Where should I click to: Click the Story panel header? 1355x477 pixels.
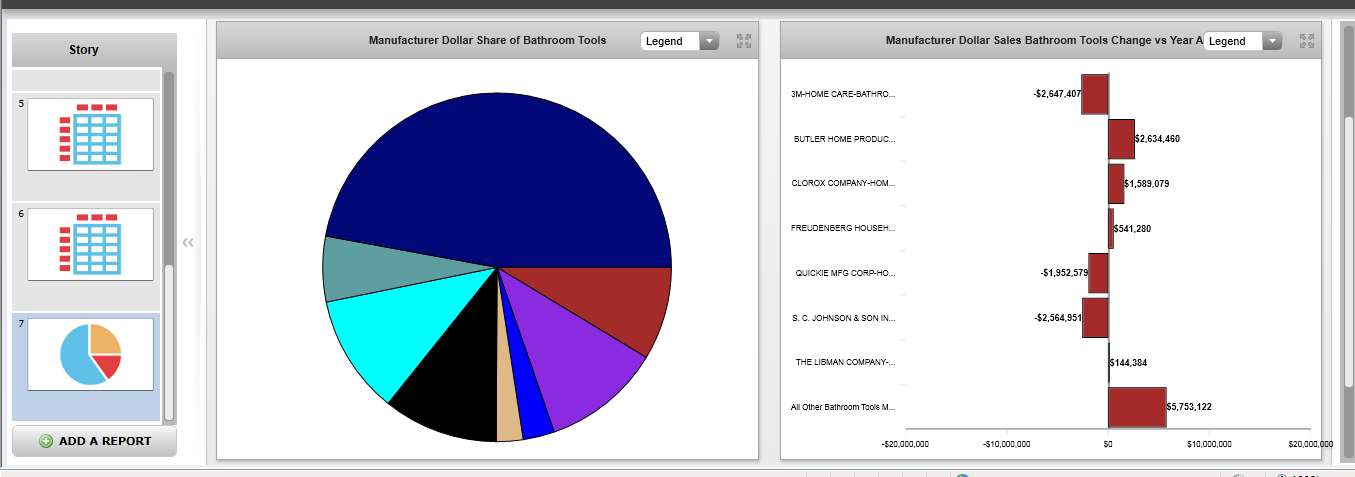click(84, 49)
